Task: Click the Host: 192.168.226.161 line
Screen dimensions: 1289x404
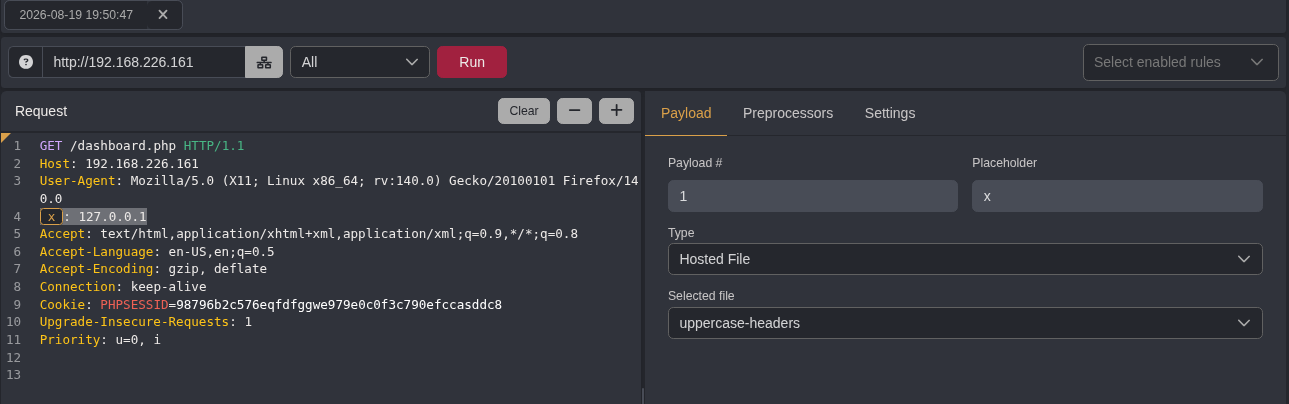Action: click(x=119, y=163)
